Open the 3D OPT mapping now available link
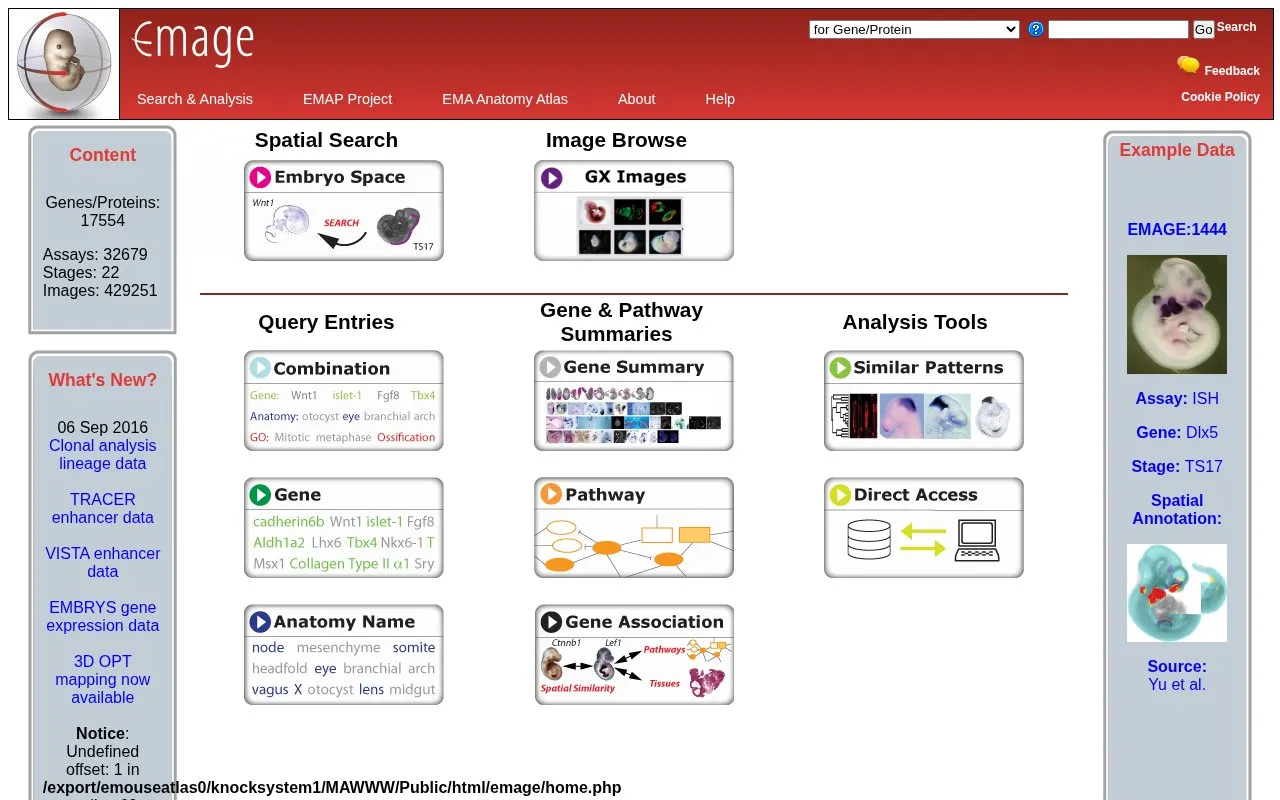The image size is (1280, 800). tap(103, 679)
